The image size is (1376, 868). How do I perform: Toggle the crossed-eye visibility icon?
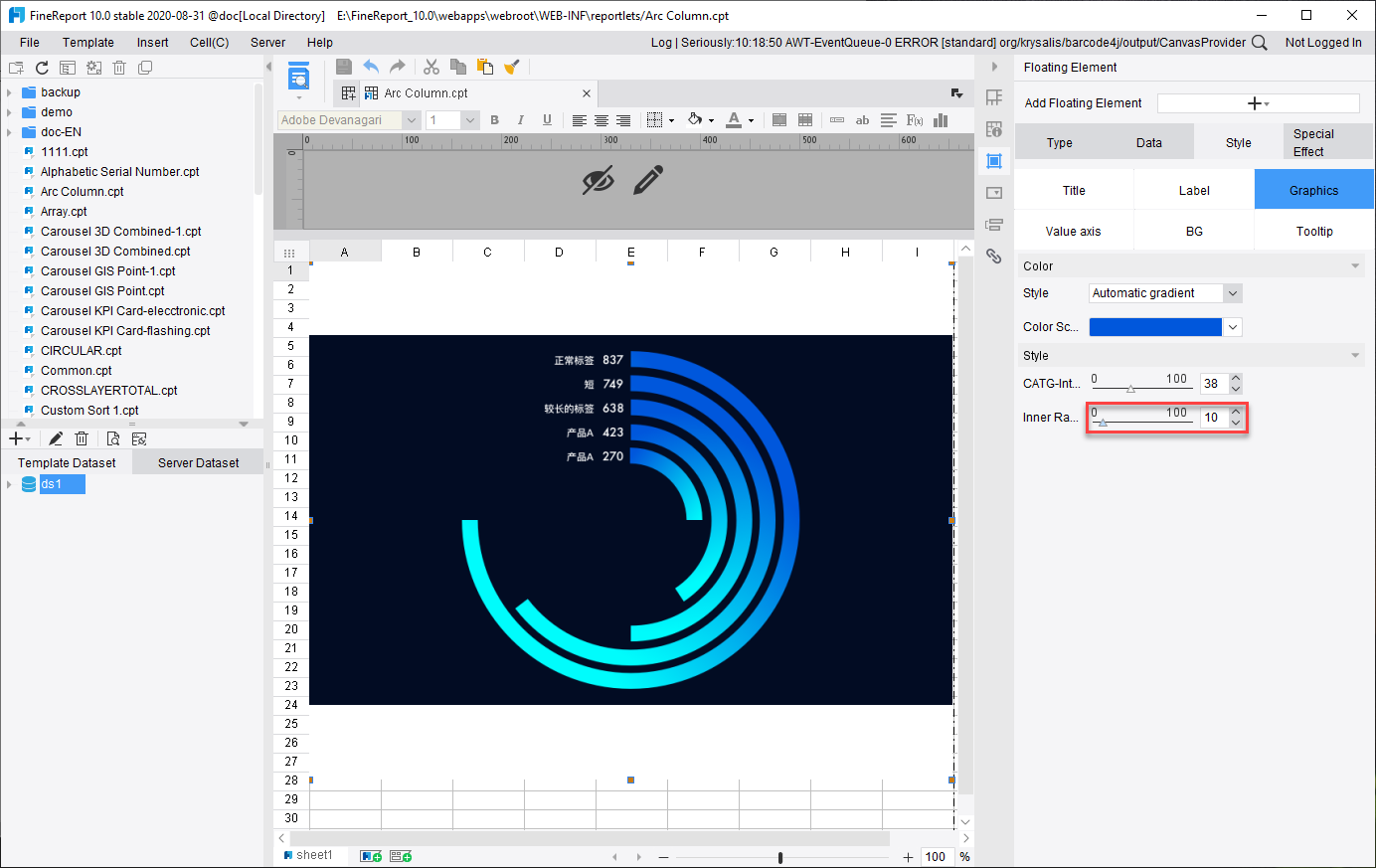[598, 181]
